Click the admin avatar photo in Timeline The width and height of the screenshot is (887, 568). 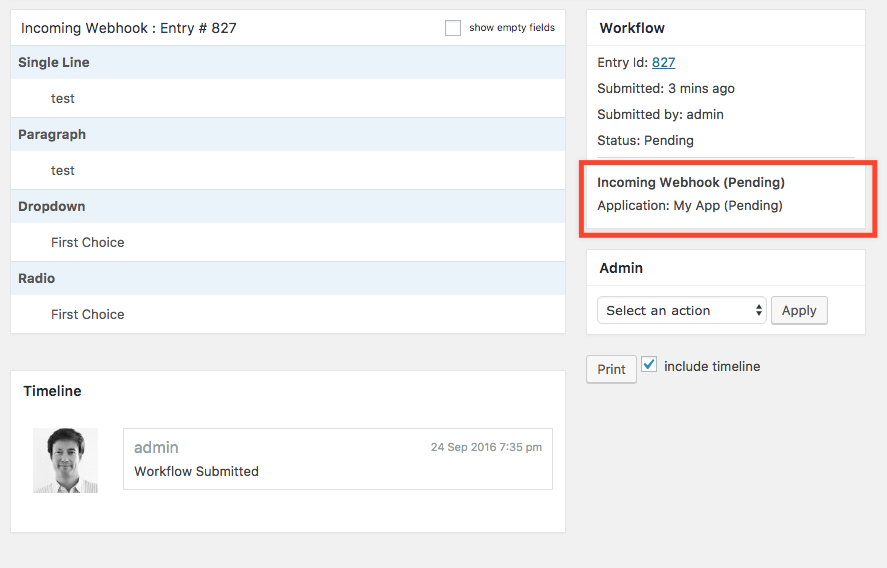(x=66, y=460)
